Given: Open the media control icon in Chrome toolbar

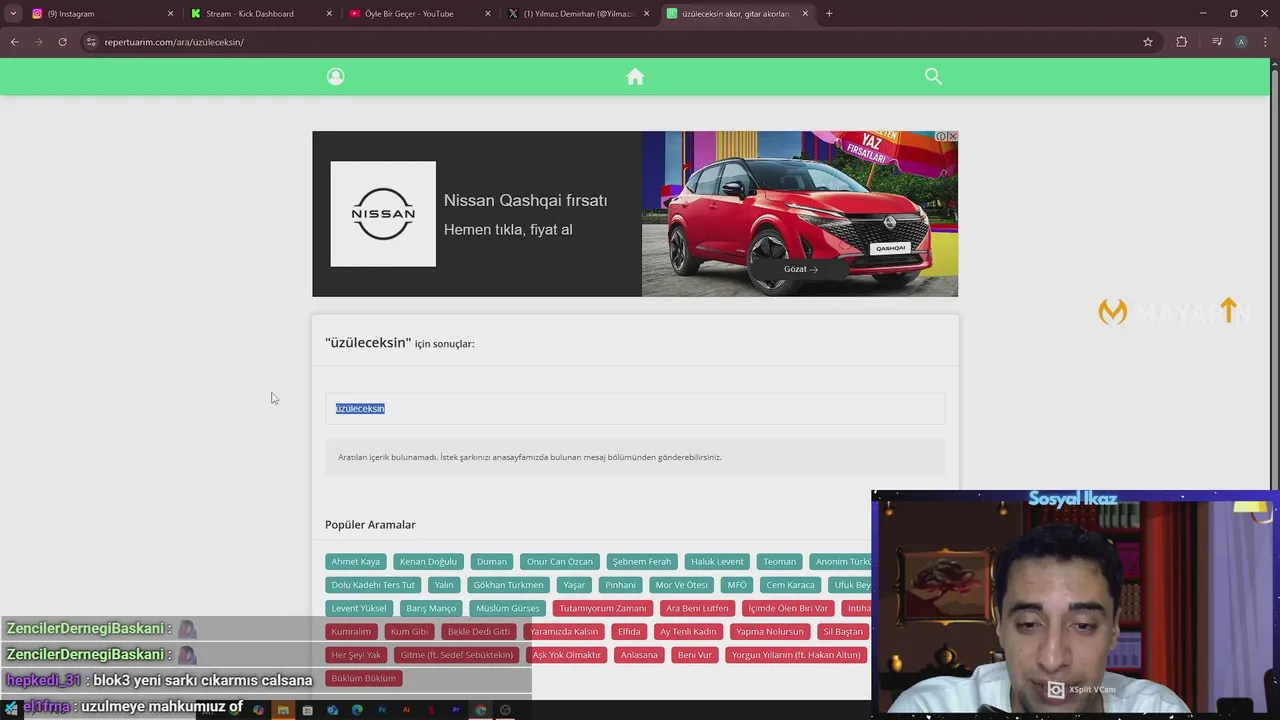Looking at the screenshot, I should click(x=1217, y=42).
